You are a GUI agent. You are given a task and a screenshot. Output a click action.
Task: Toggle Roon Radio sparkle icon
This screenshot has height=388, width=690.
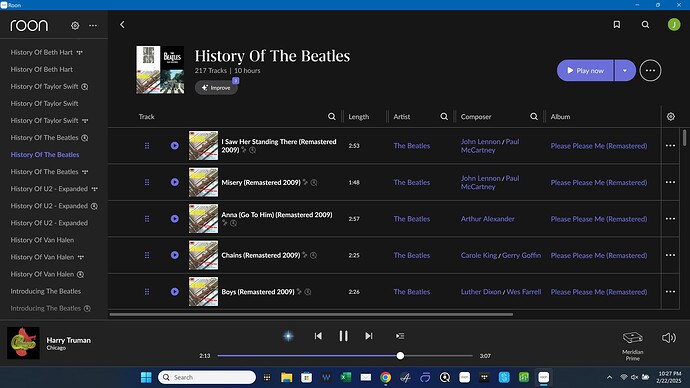coord(288,336)
